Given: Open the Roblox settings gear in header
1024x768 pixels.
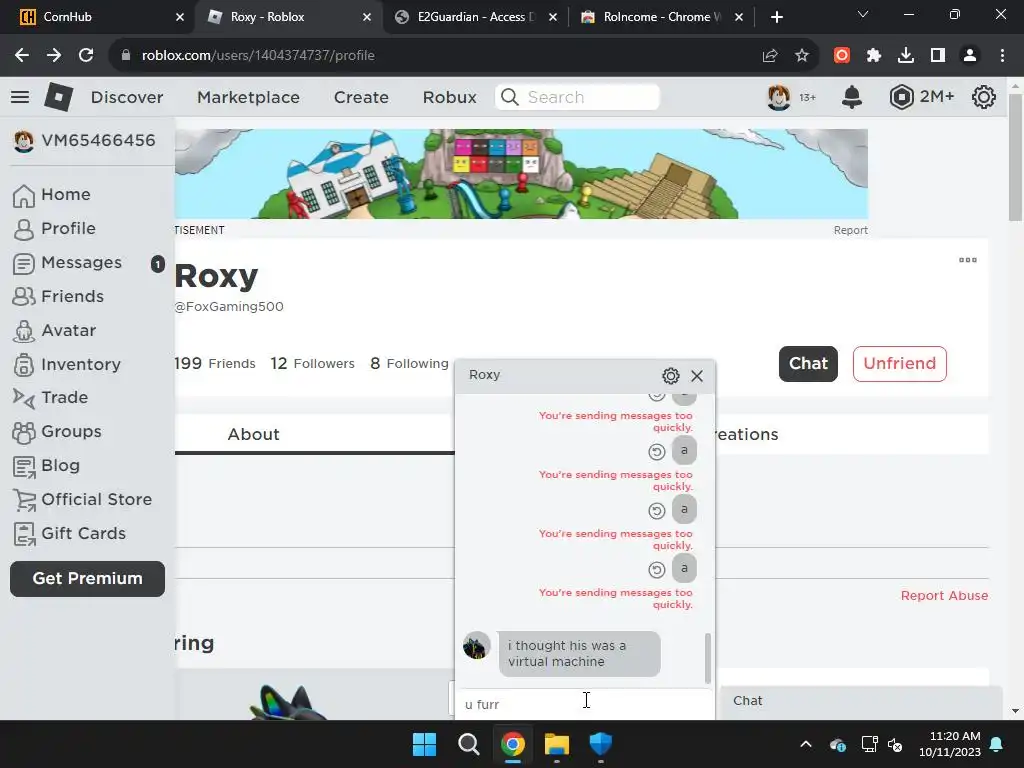Looking at the screenshot, I should click(984, 97).
